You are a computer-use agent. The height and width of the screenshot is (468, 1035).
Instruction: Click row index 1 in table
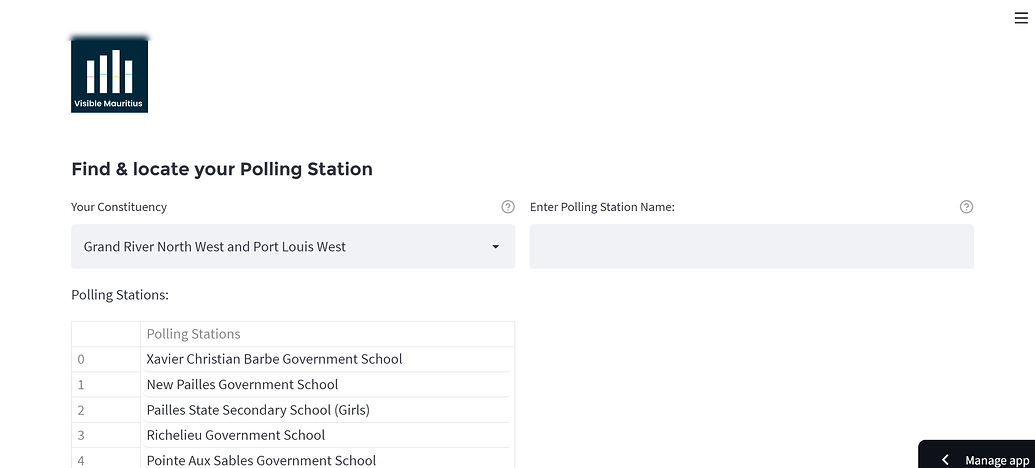(82, 385)
